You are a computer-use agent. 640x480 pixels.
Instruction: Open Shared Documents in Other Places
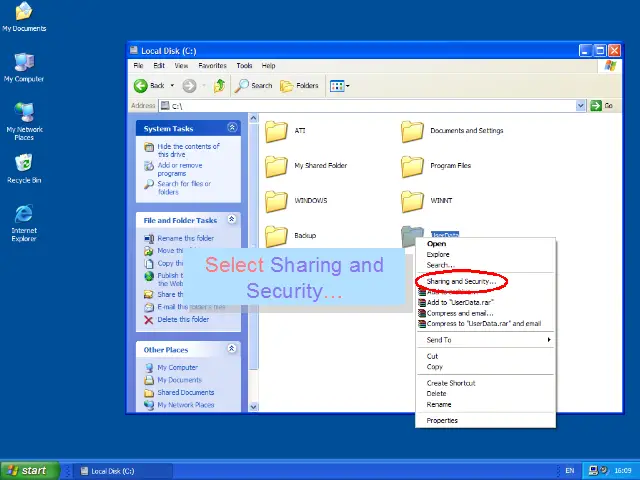(x=186, y=392)
